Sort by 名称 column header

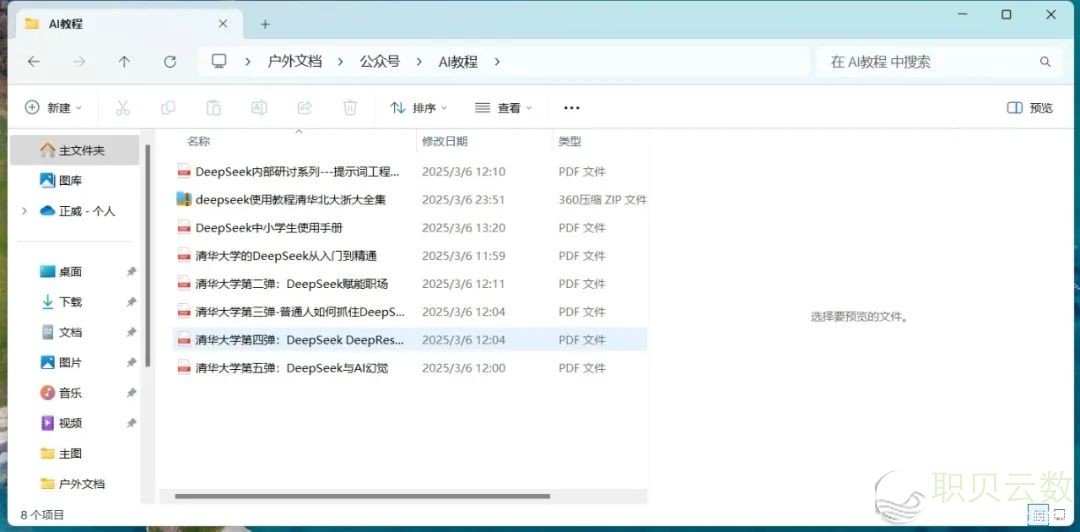pos(198,141)
